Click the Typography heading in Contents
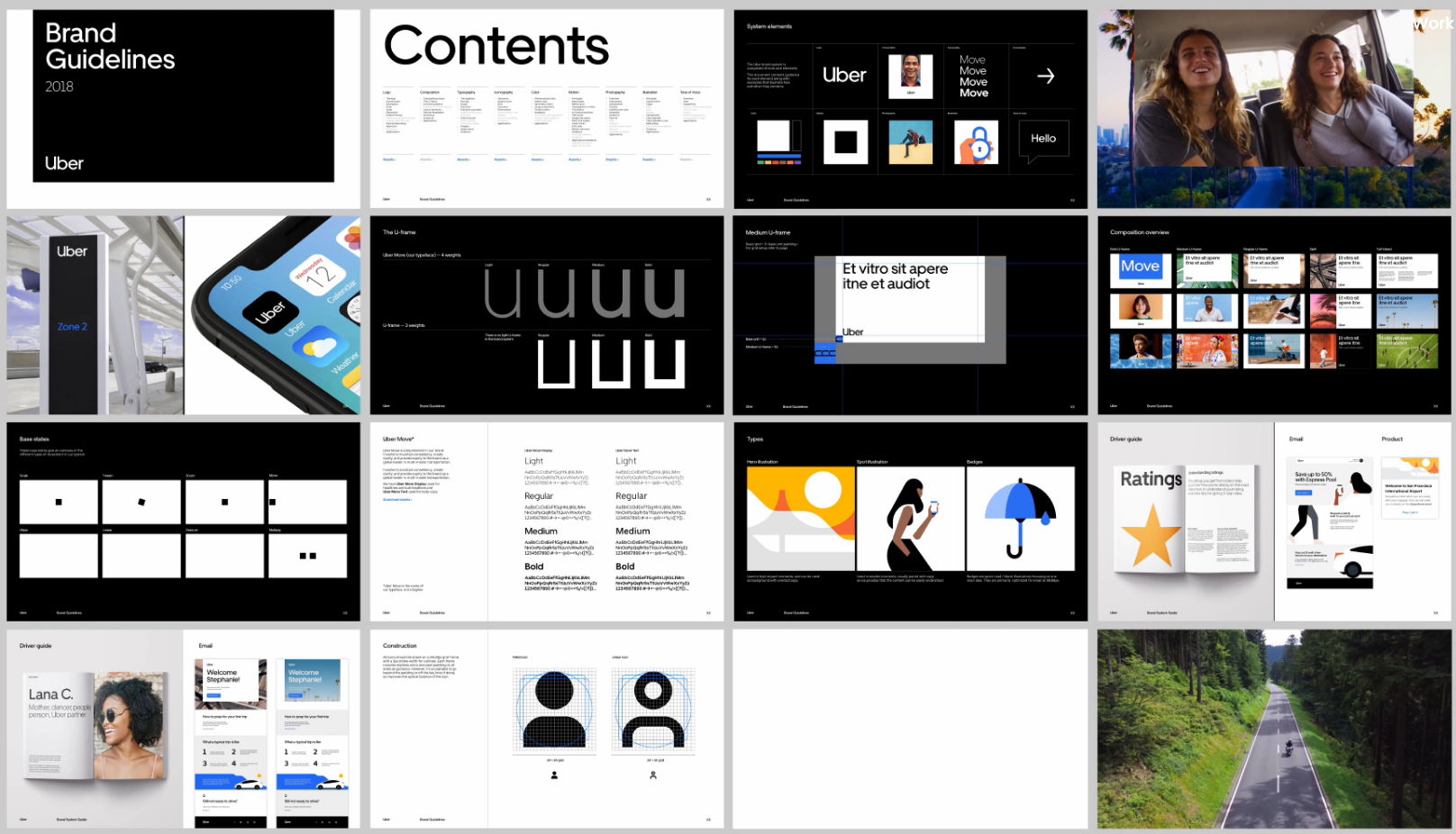The height and width of the screenshot is (834, 1456). (x=466, y=92)
